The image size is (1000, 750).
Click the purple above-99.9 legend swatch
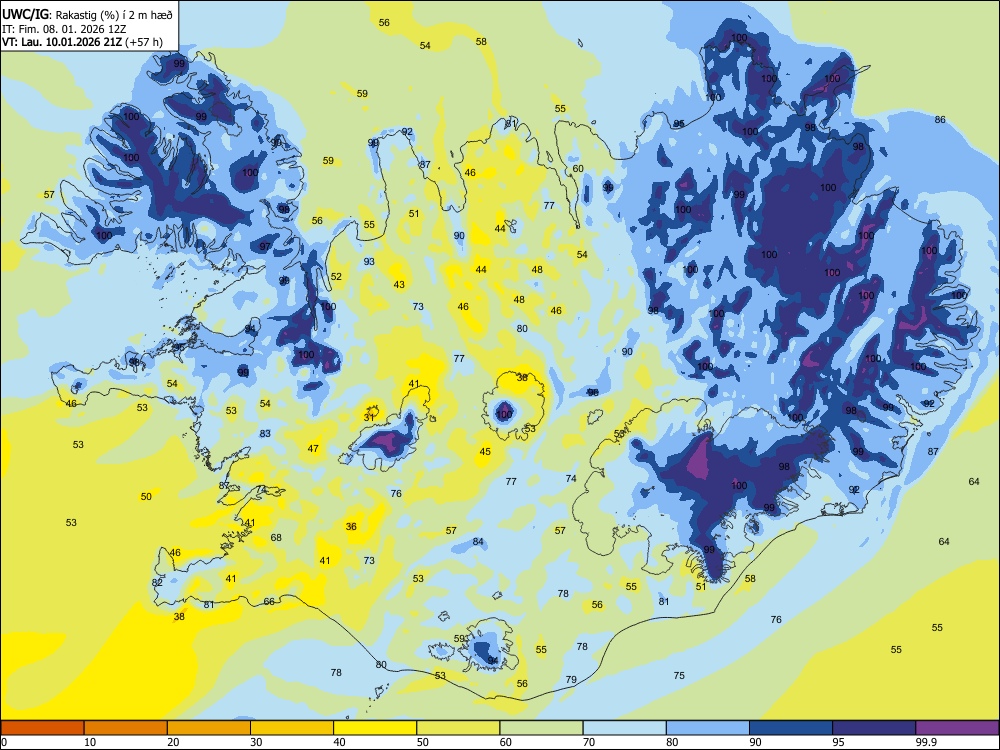[x=957, y=728]
